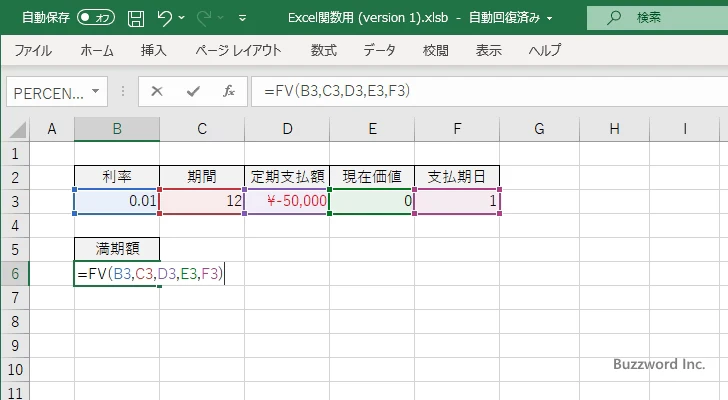The height and width of the screenshot is (400, 728).
Task: Switch to the データ tab
Action: [379, 50]
